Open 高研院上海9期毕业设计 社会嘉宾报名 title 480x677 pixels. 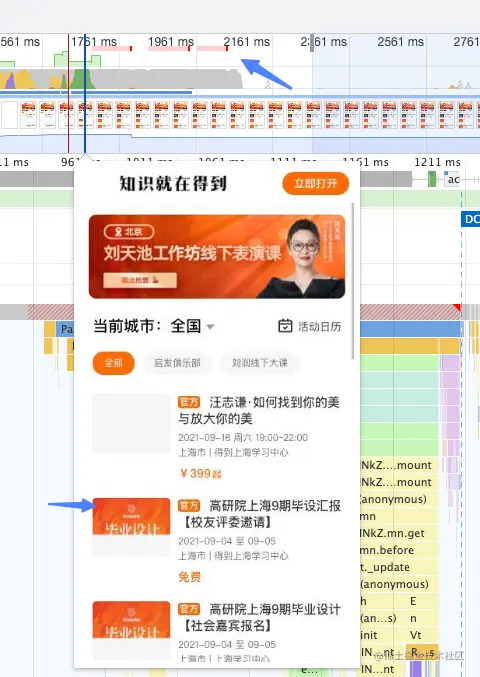tap(260, 617)
